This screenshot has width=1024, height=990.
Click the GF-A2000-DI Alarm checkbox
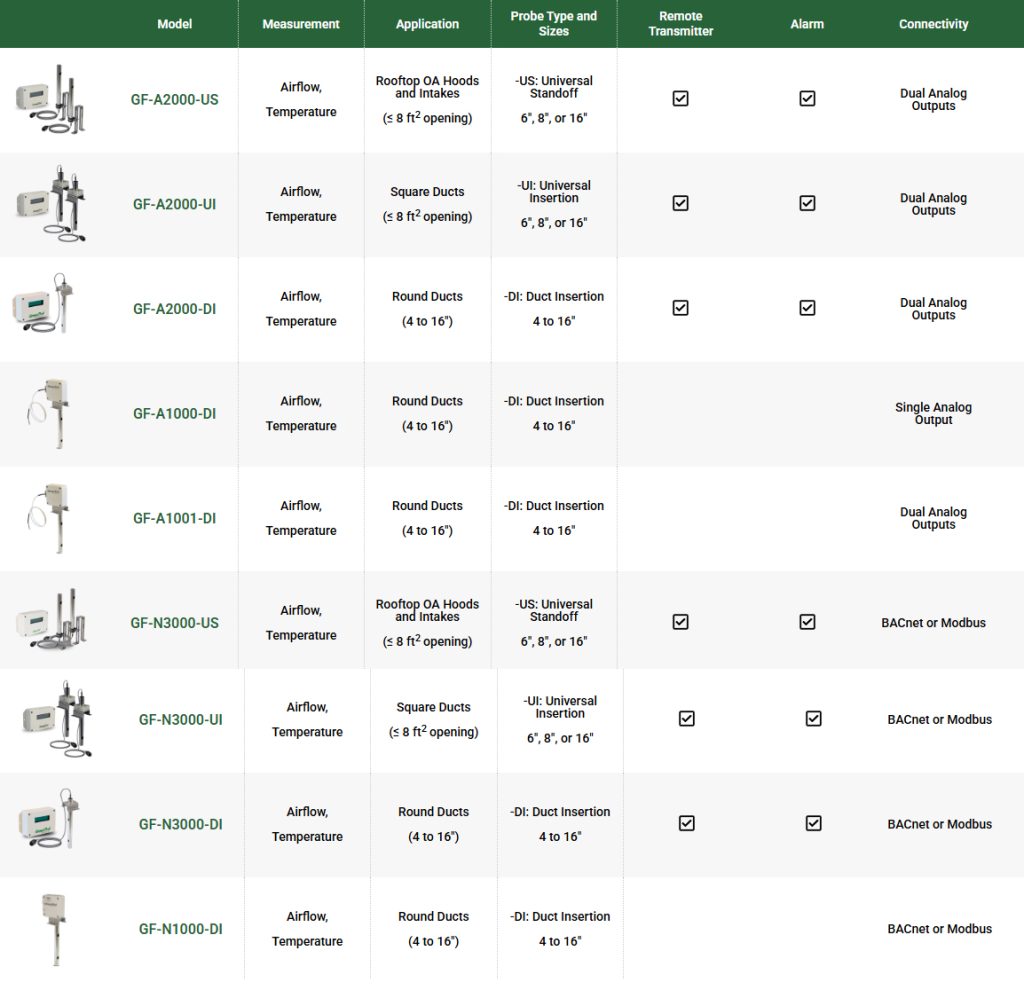[807, 308]
